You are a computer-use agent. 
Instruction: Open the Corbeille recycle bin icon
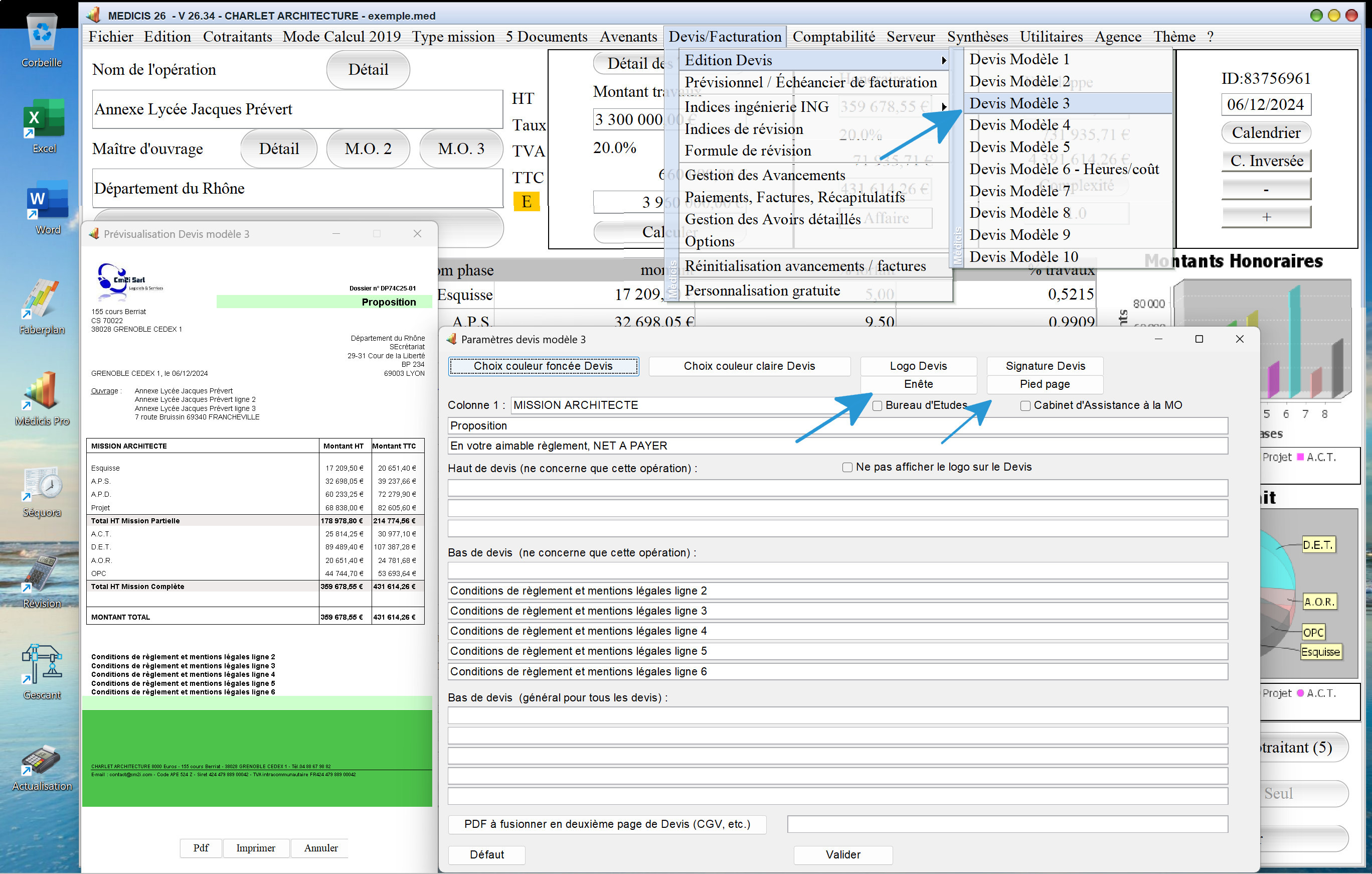coord(42,41)
